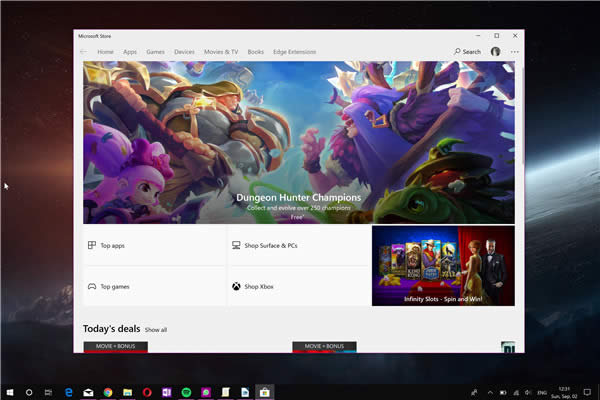The height and width of the screenshot is (400, 600).
Task: Open the Books tab
Action: 256,52
